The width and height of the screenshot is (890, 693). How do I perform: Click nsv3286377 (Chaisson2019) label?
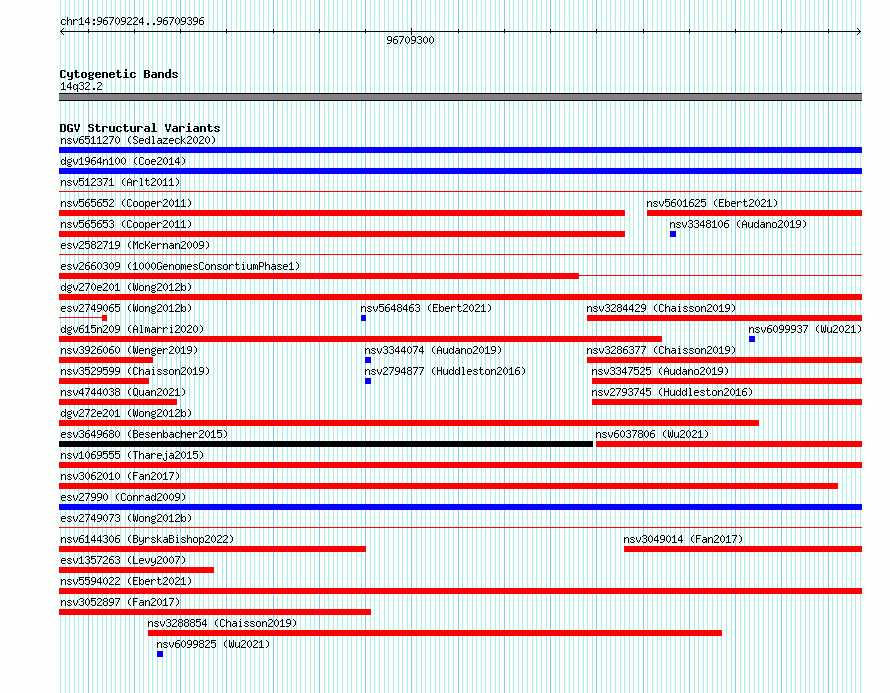pyautogui.click(x=661, y=350)
